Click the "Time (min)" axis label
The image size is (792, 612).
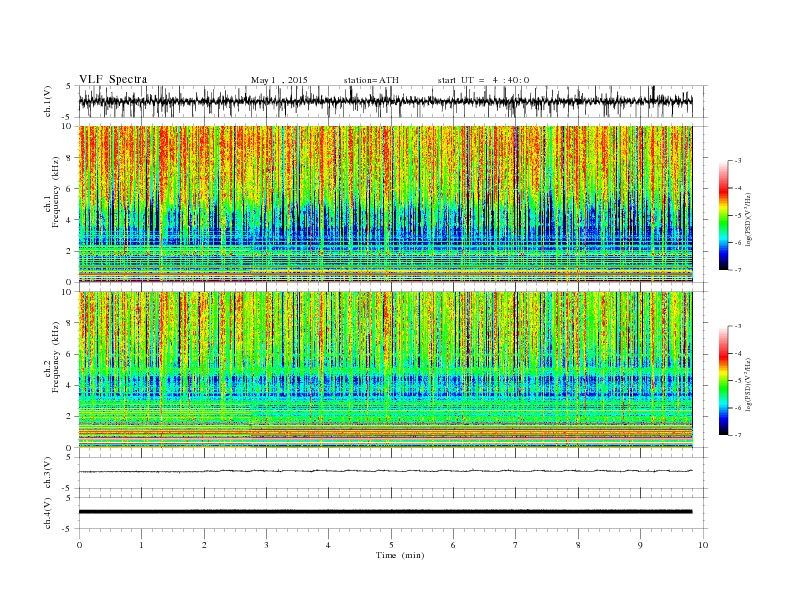(x=400, y=555)
